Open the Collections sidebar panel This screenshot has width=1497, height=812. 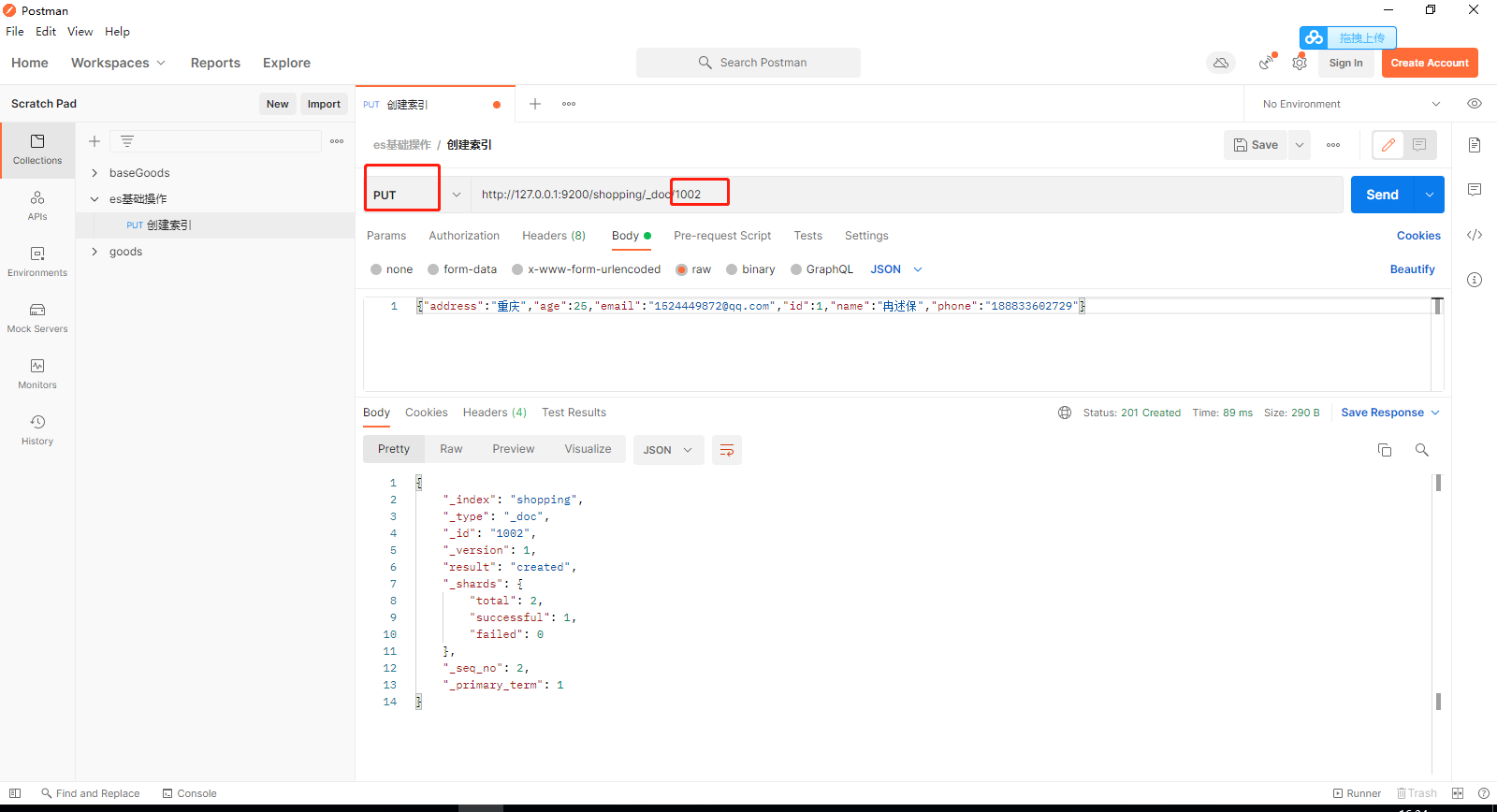pyautogui.click(x=37, y=150)
